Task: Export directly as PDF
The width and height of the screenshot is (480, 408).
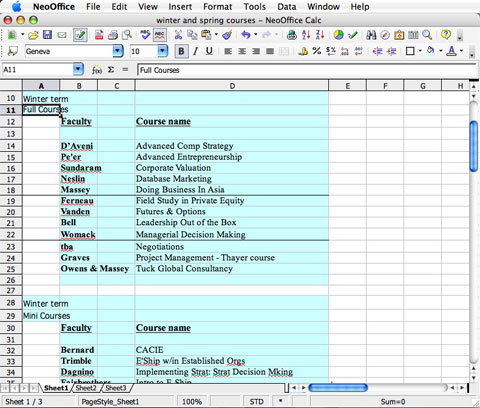Action: tap(99, 35)
